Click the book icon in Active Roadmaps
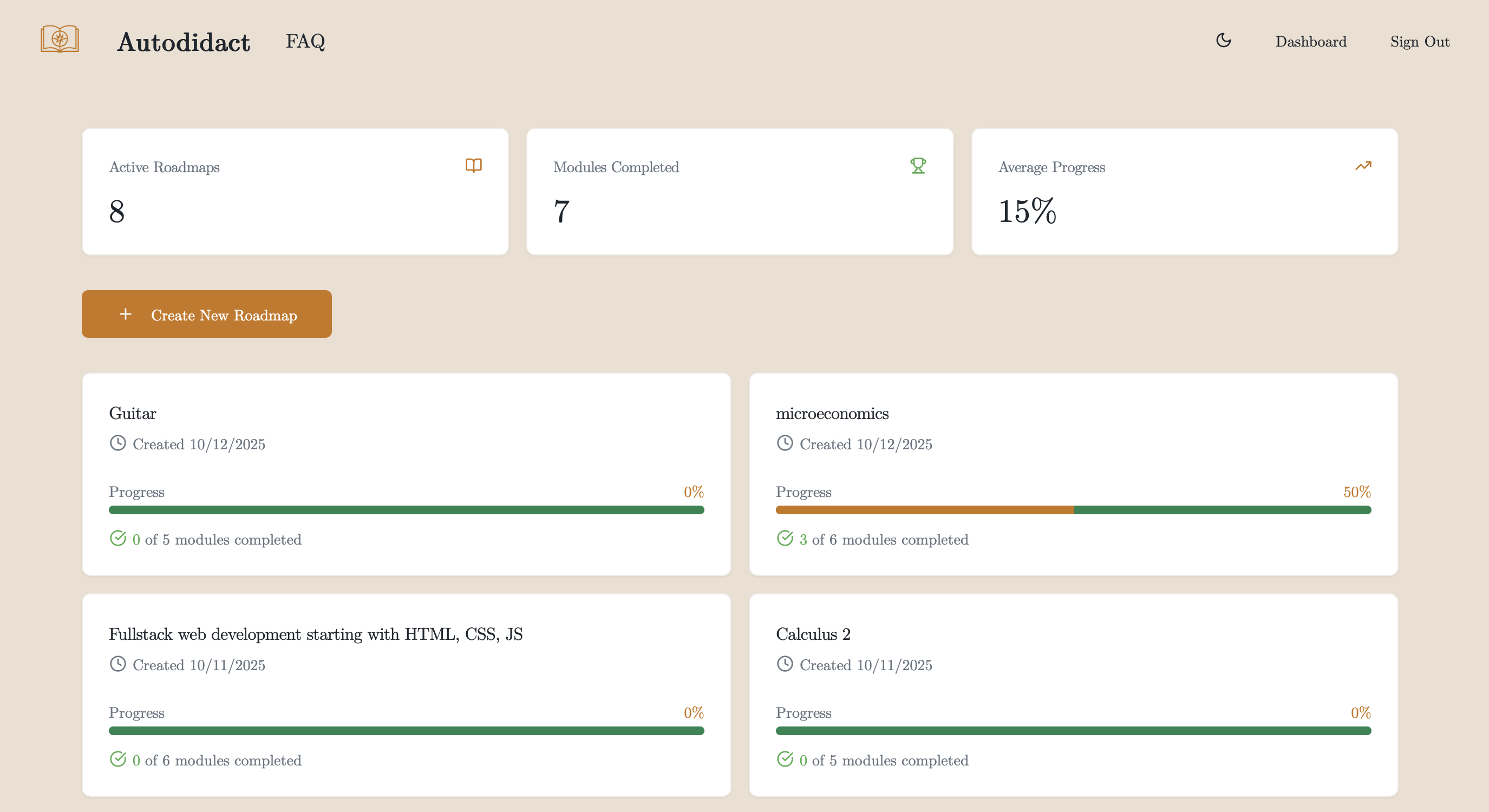Screen dimensions: 1489x812 473,166
